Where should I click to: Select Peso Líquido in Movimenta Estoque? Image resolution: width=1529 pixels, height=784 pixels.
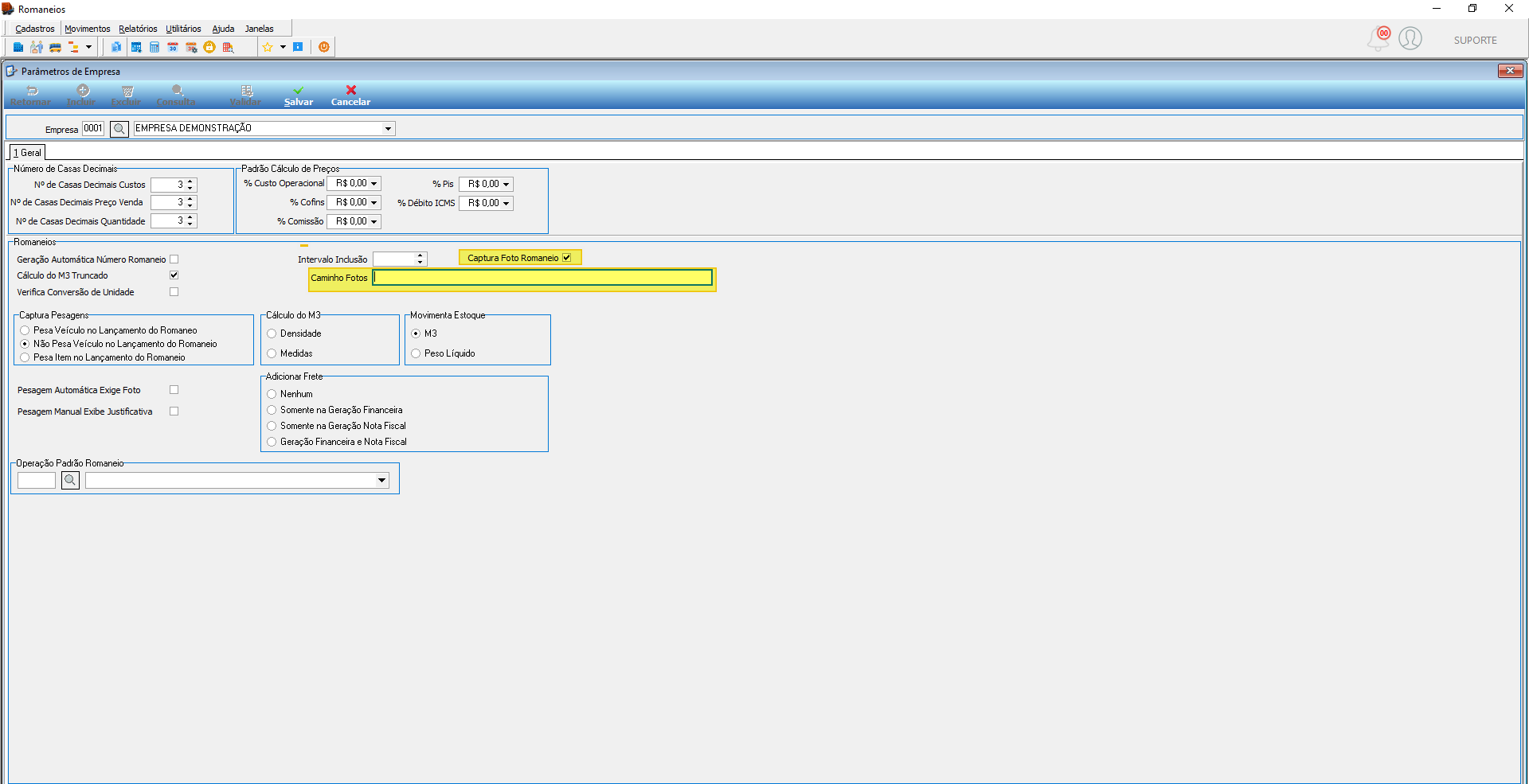click(x=416, y=353)
